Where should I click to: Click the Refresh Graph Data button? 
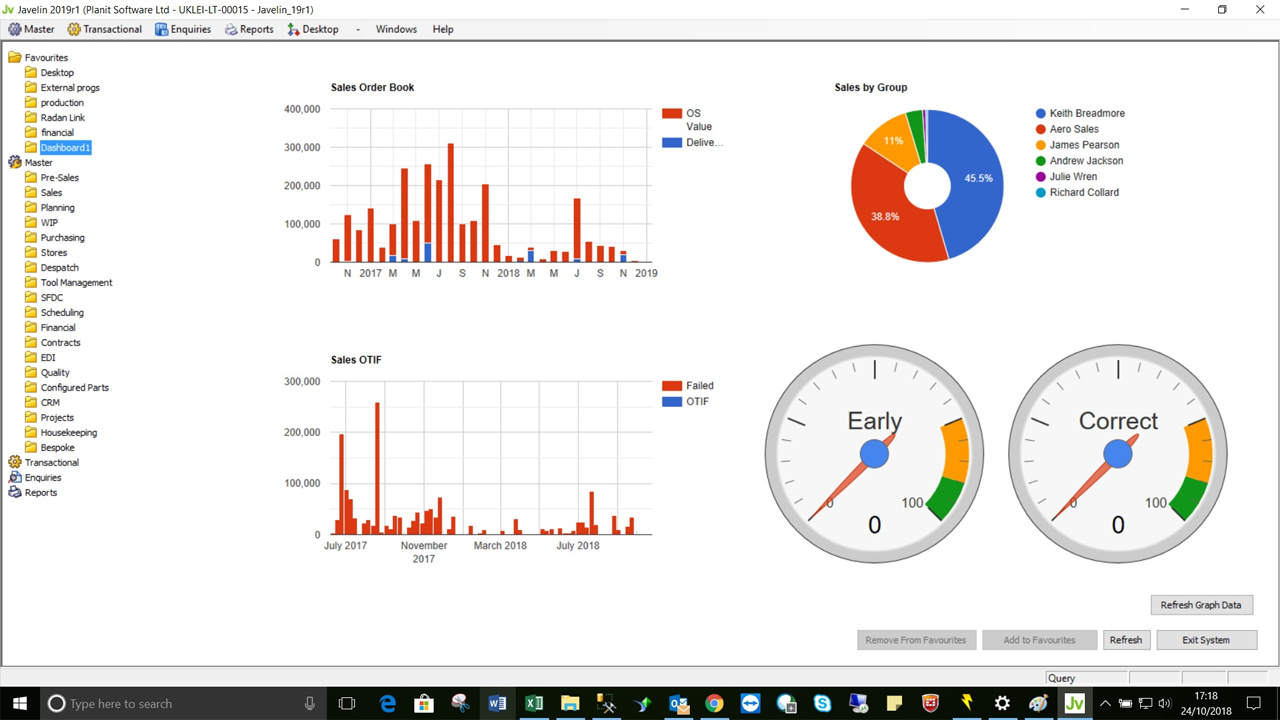coord(1201,605)
